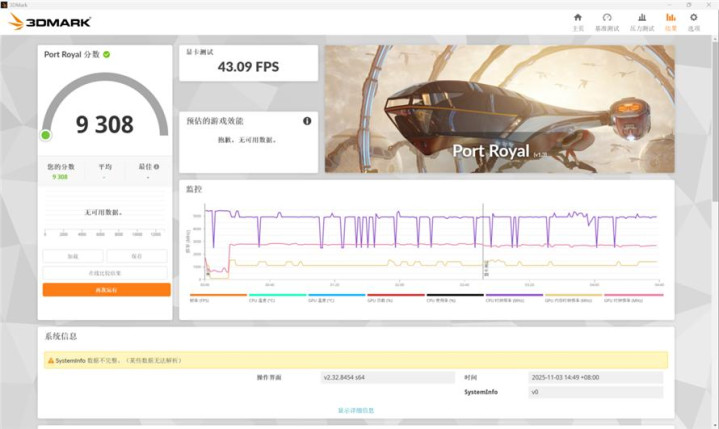The width and height of the screenshot is (719, 429).
Task: Go to 基准测试 benchmarks gauge icon
Action: coord(606,20)
